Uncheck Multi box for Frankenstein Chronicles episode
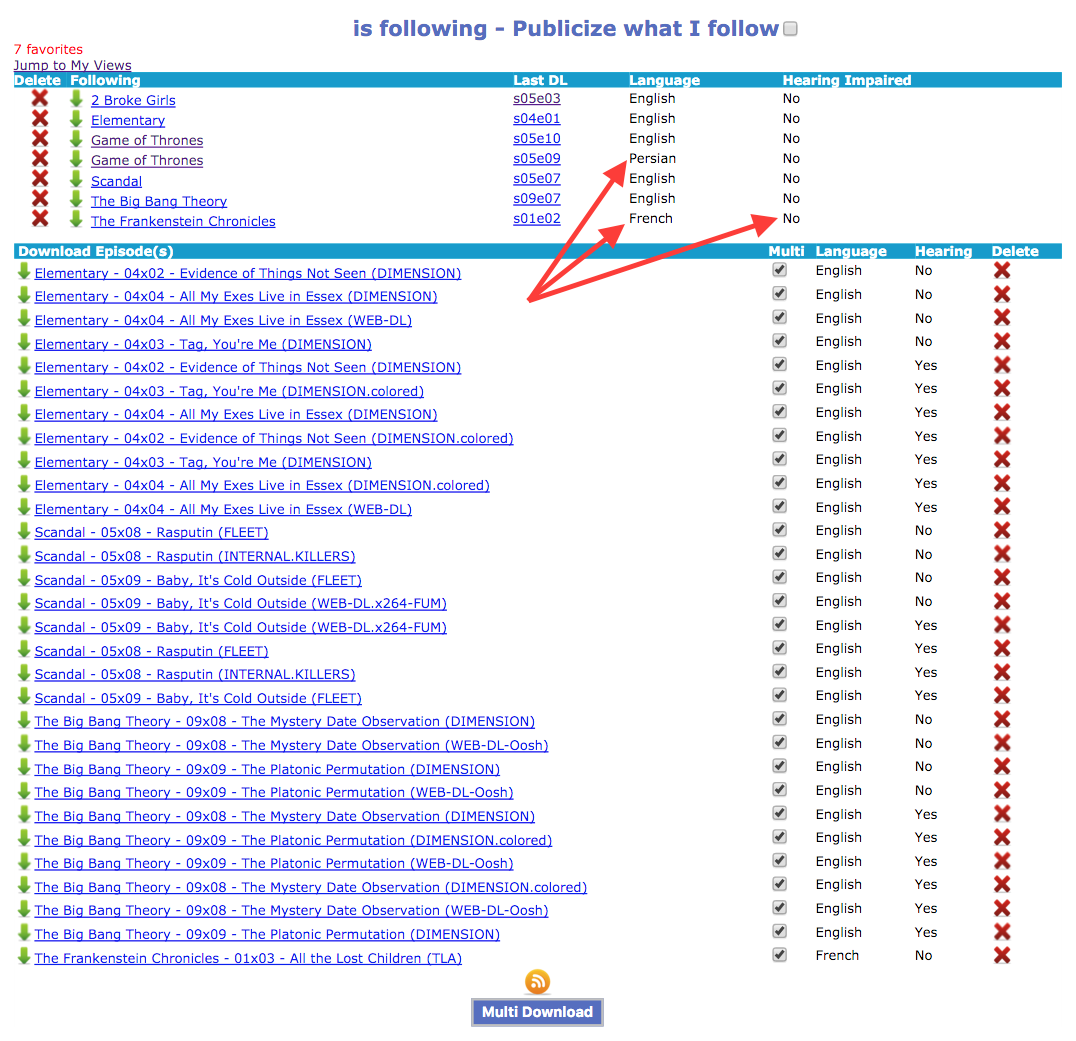This screenshot has width=1076, height=1041. pyautogui.click(x=780, y=955)
